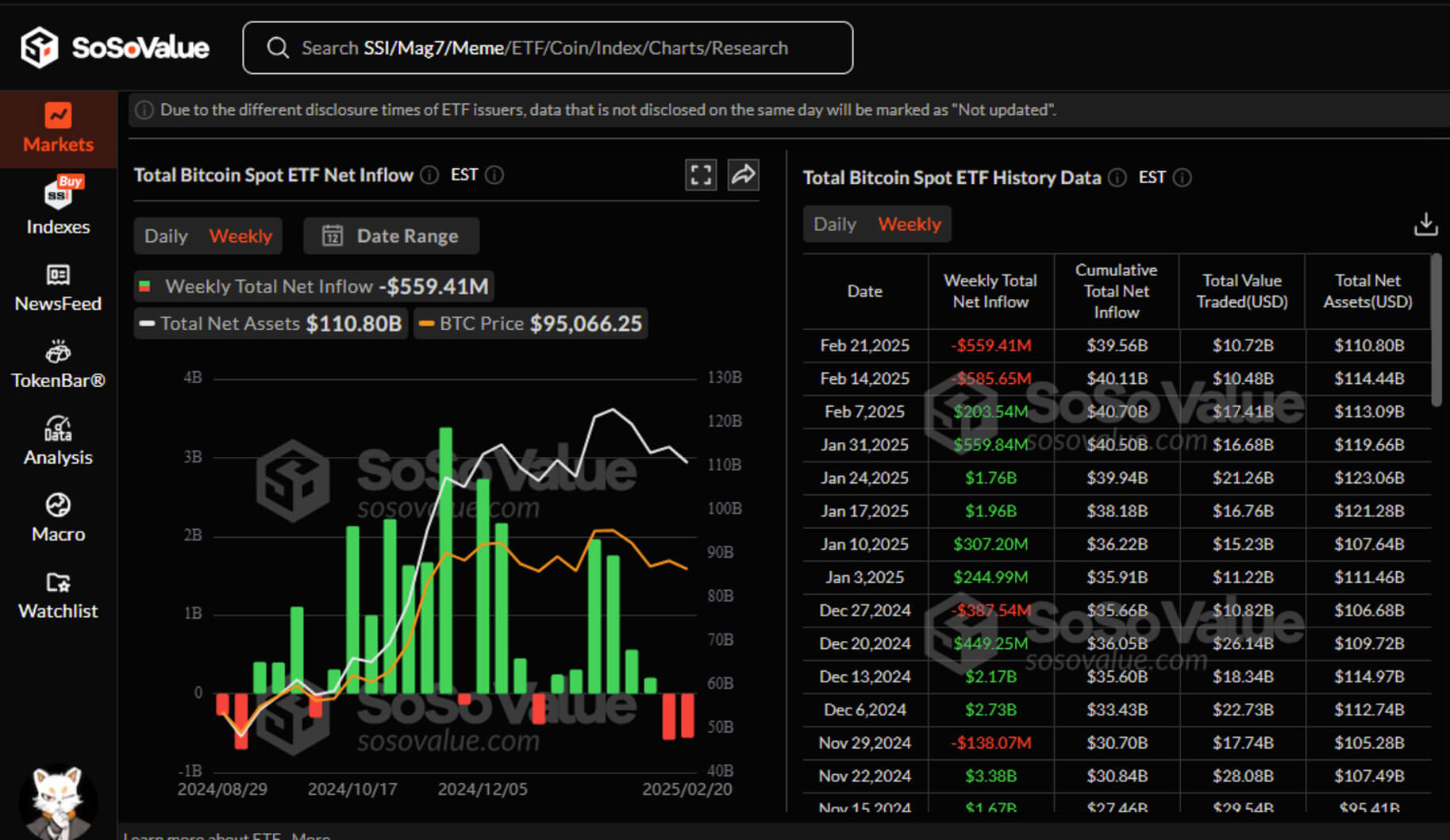Click the search input field
This screenshot has height=840, width=1450.
548,48
